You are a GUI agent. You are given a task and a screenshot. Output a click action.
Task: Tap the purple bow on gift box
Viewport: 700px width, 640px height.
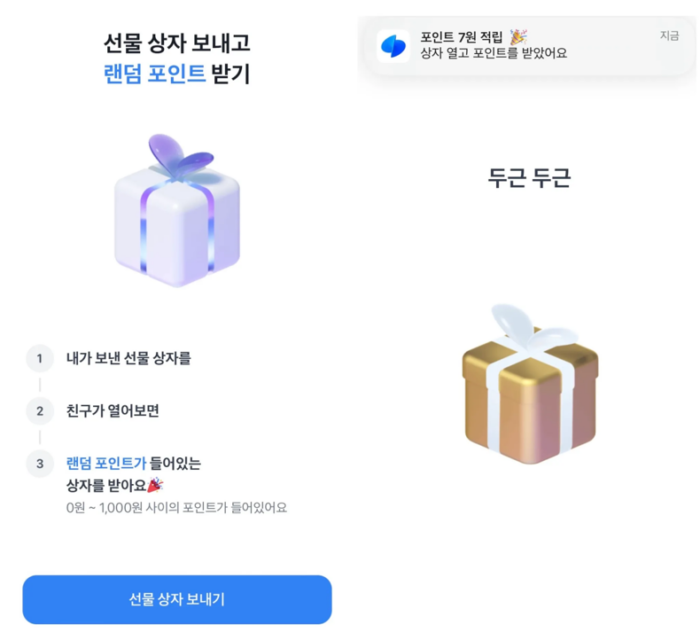click(181, 155)
